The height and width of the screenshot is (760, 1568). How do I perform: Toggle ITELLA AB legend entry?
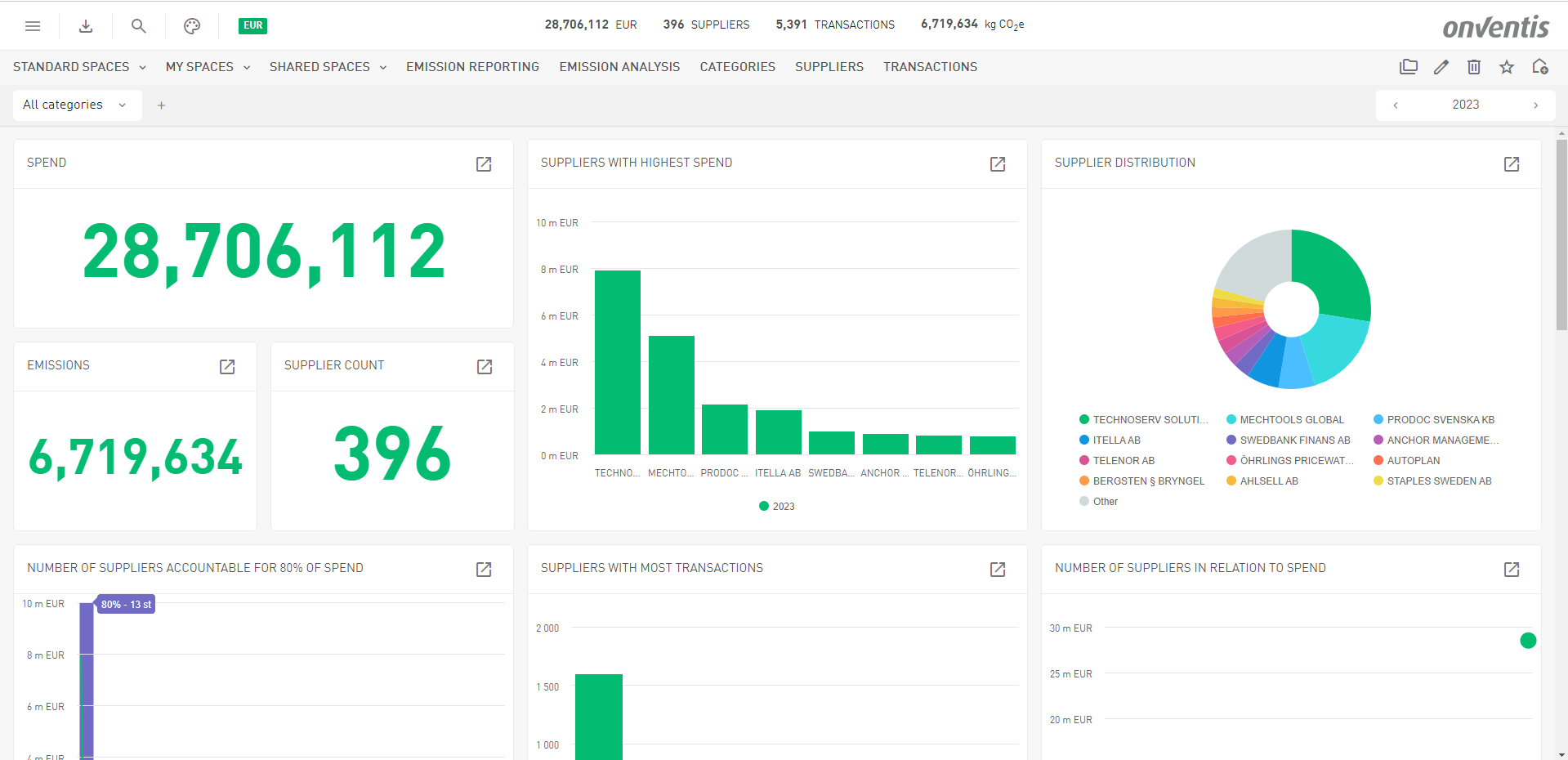pyautogui.click(x=1110, y=440)
